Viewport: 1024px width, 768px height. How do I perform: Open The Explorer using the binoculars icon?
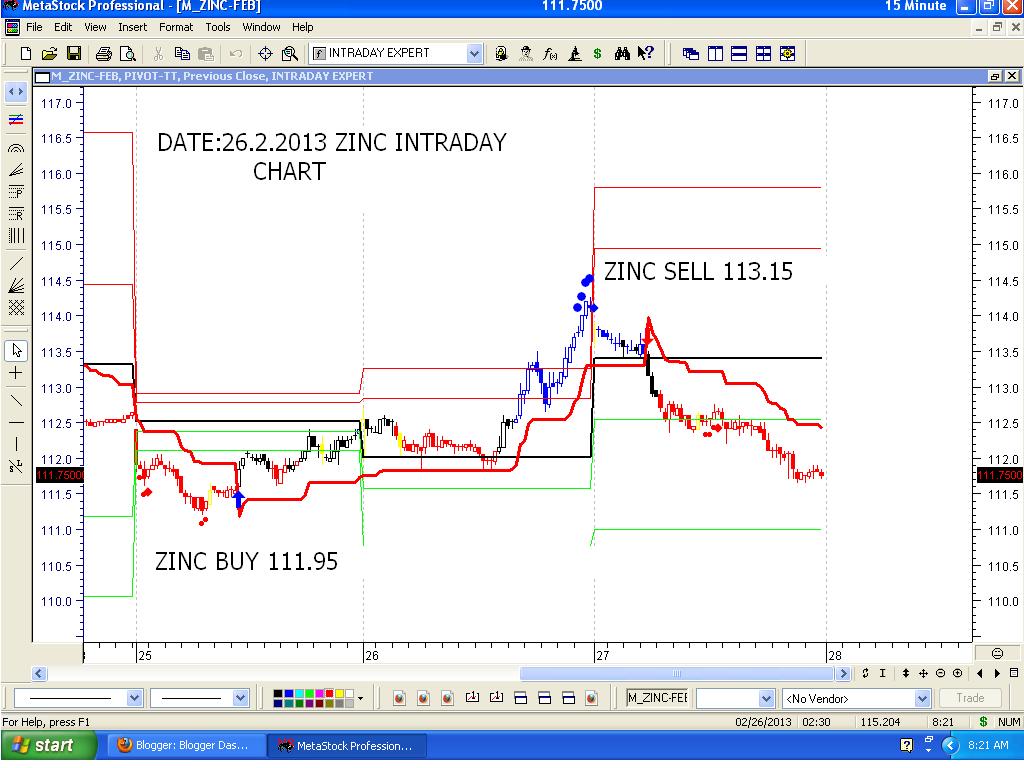click(620, 53)
